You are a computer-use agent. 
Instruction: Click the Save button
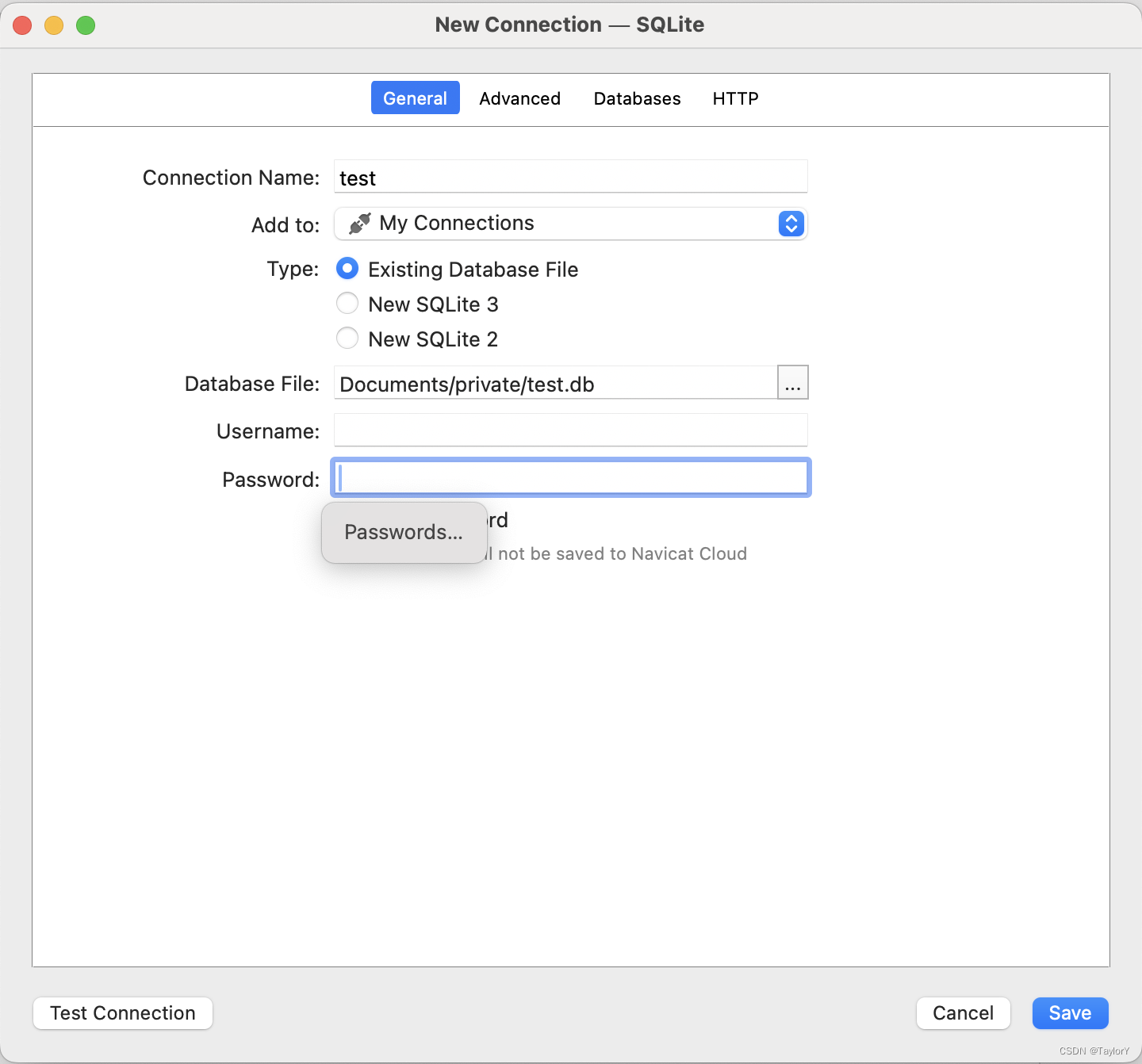tap(1070, 1012)
